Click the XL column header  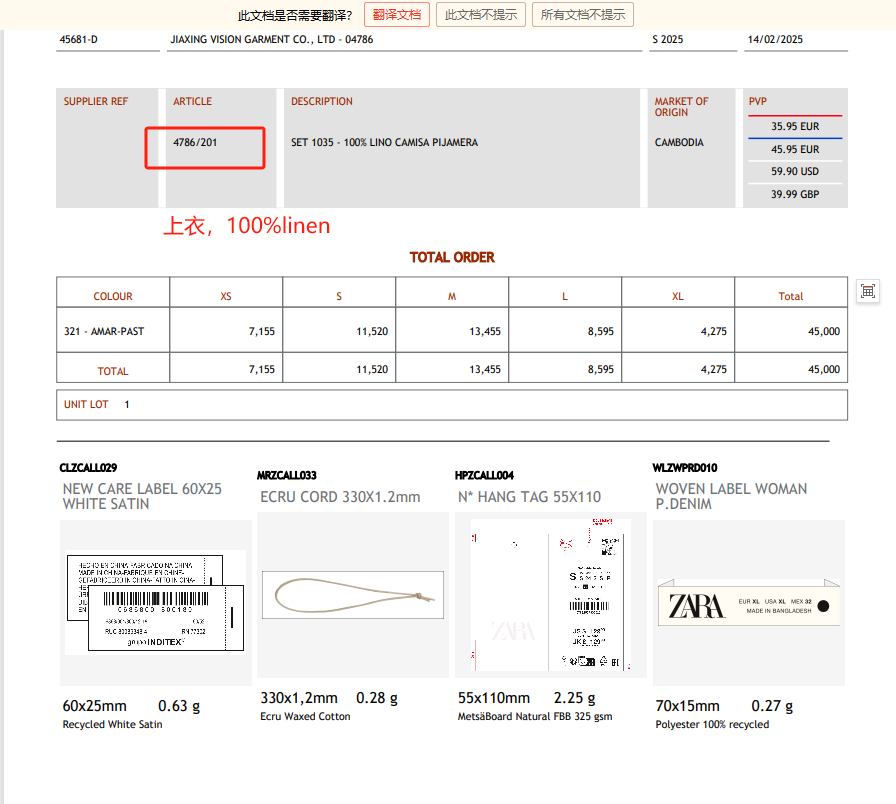[678, 297]
